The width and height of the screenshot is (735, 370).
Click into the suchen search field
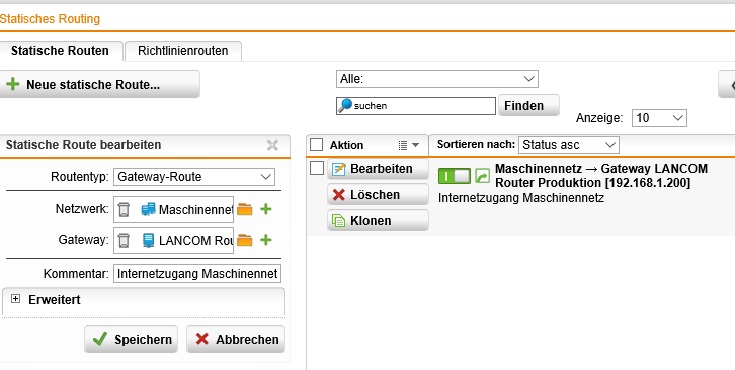[415, 106]
